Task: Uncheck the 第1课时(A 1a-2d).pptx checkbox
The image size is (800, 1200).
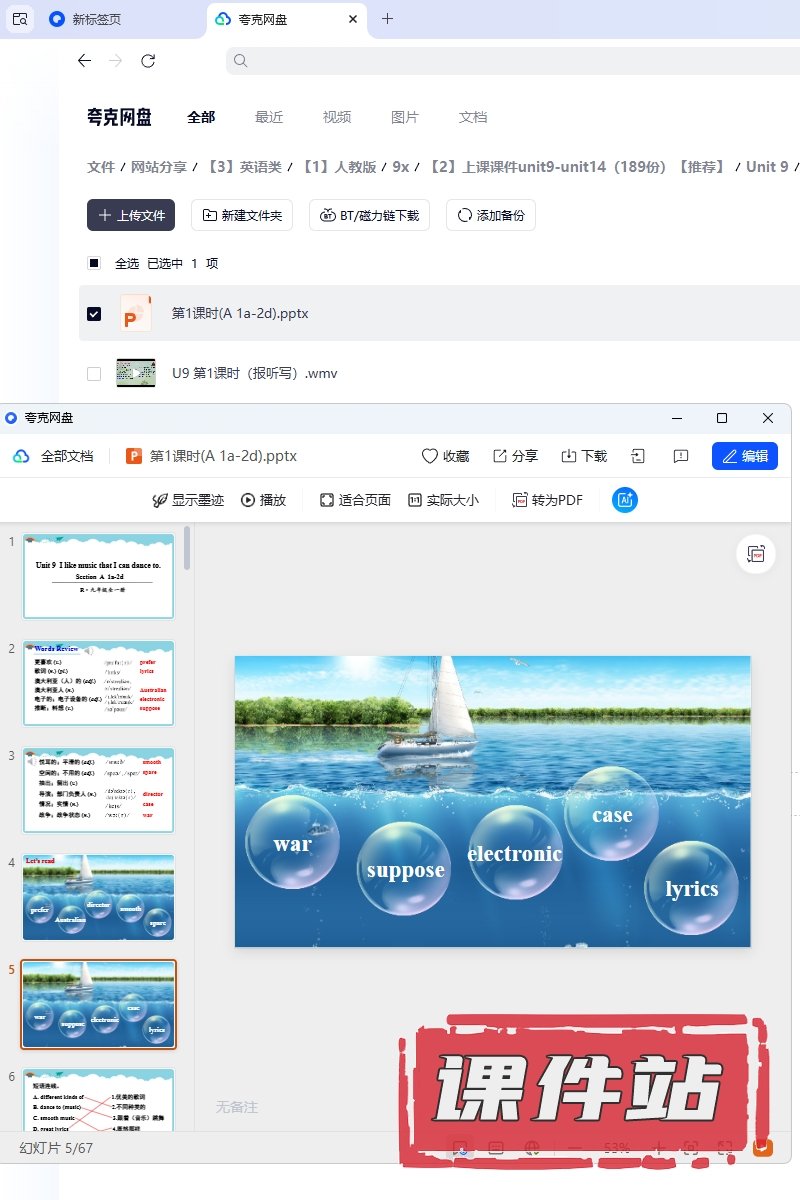Action: click(94, 313)
